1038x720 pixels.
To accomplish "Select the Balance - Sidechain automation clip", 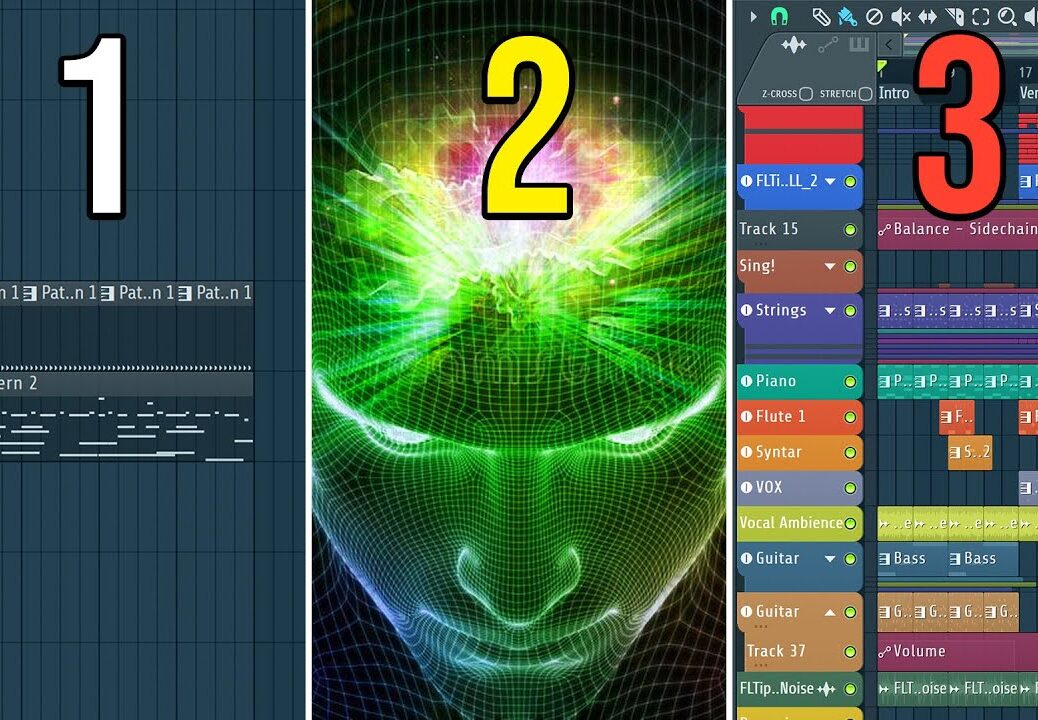I will 957,229.
